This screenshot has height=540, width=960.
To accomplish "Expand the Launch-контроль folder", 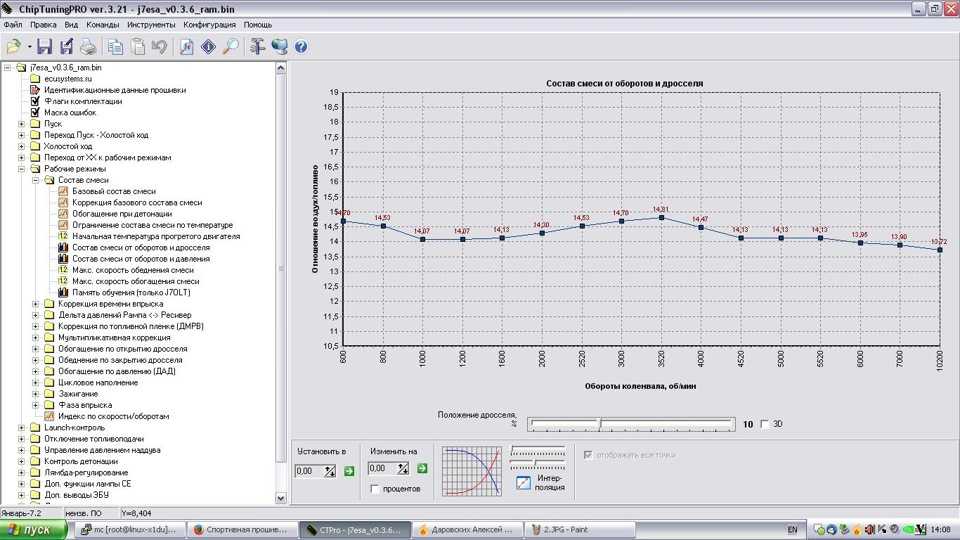I will pos(21,427).
